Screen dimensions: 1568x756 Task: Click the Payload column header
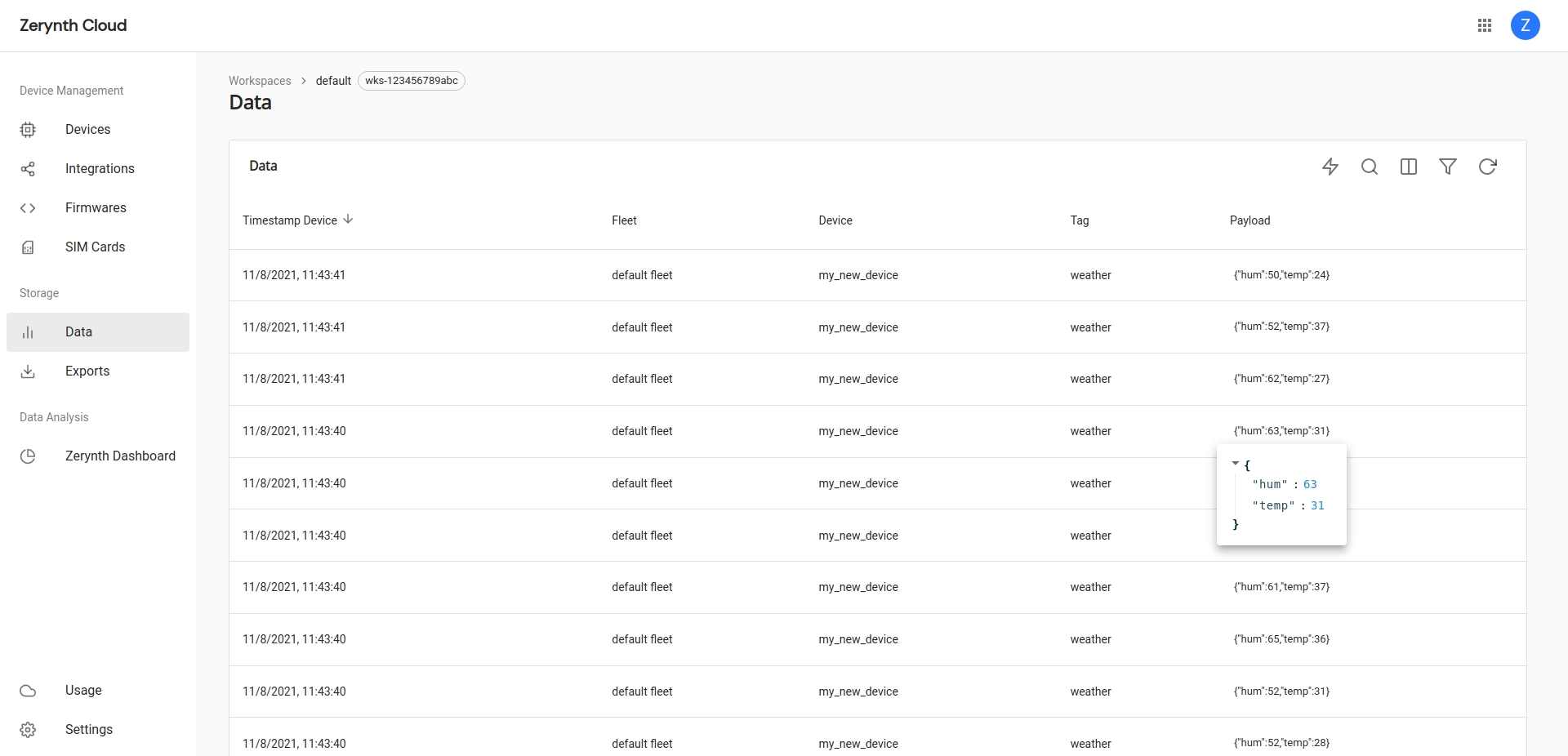click(1250, 220)
